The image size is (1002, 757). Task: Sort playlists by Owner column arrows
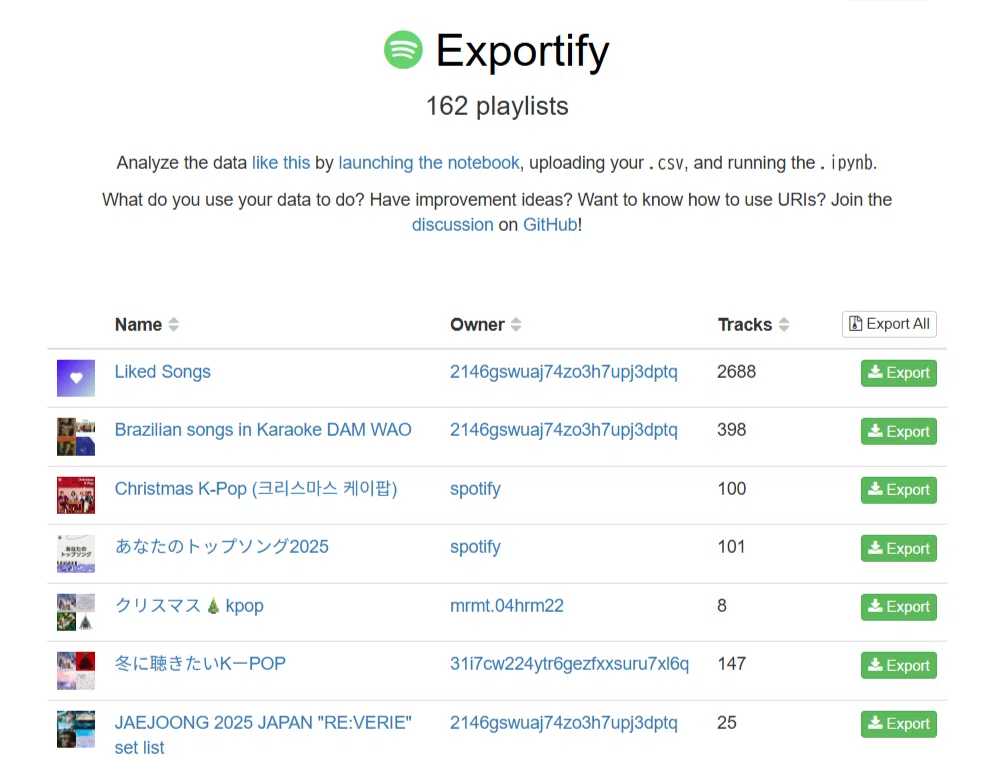point(516,325)
